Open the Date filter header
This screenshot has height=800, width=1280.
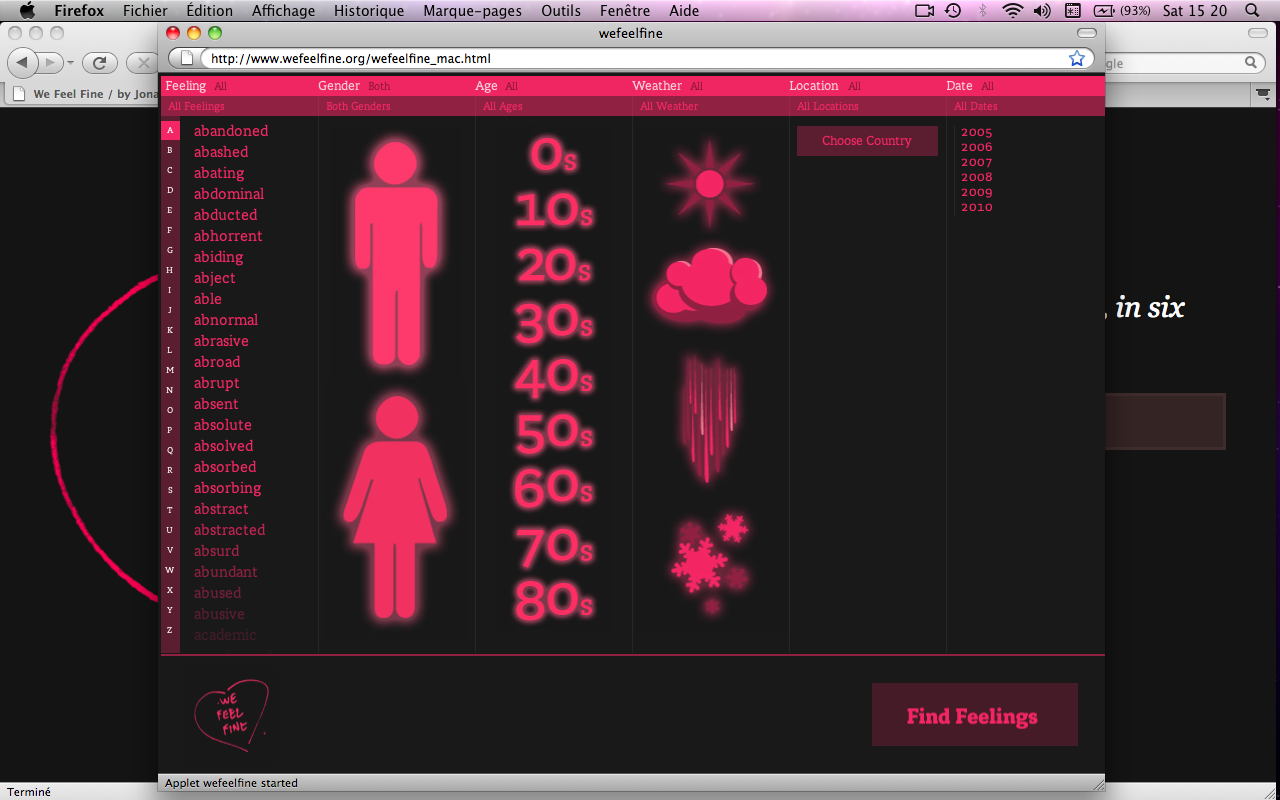pos(959,86)
